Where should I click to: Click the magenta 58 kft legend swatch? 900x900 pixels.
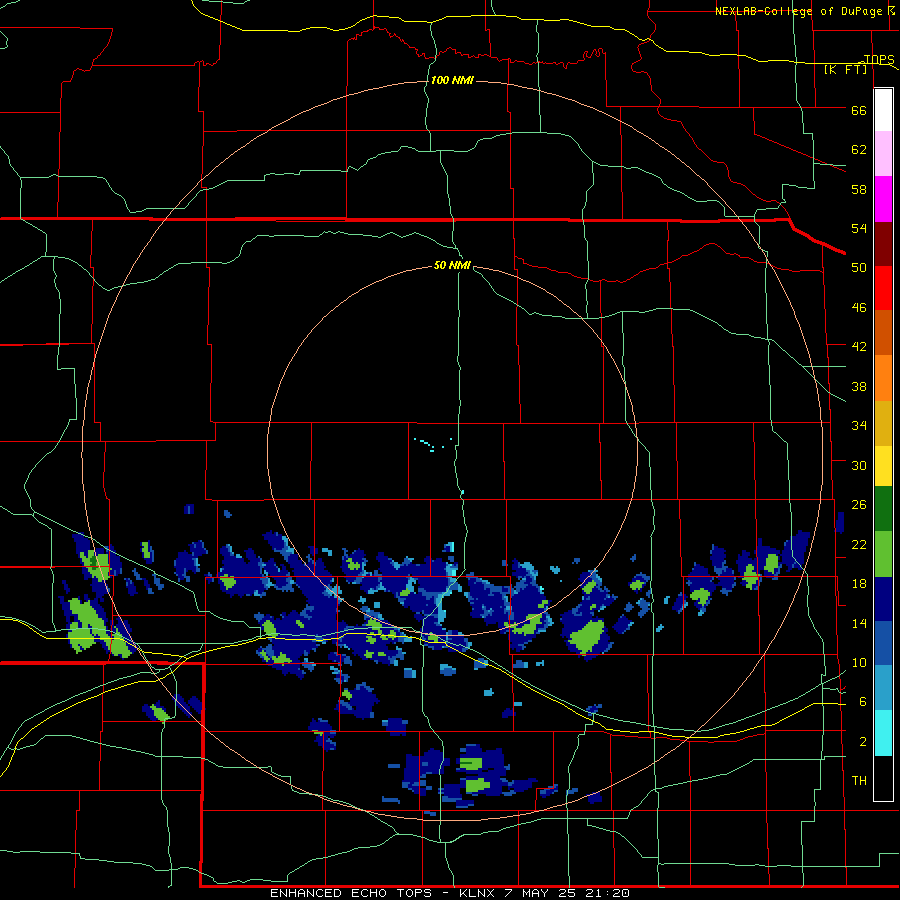pos(883,199)
